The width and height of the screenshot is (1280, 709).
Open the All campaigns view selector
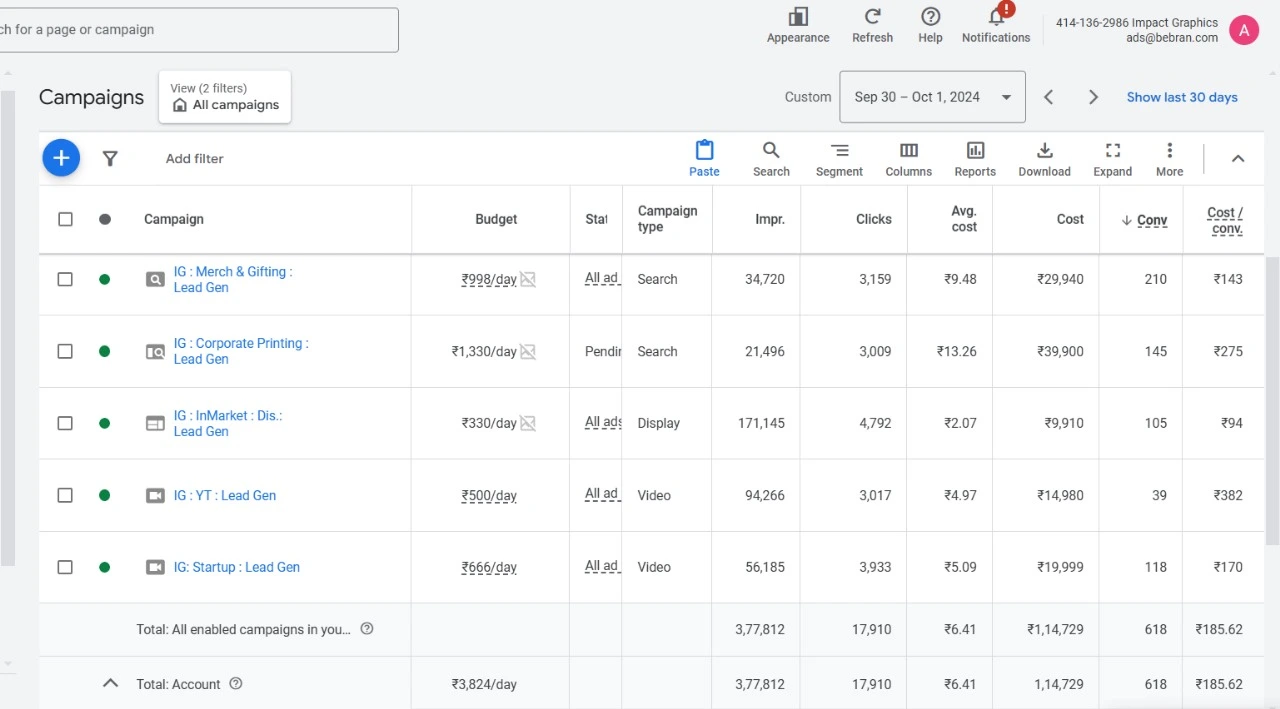[225, 97]
